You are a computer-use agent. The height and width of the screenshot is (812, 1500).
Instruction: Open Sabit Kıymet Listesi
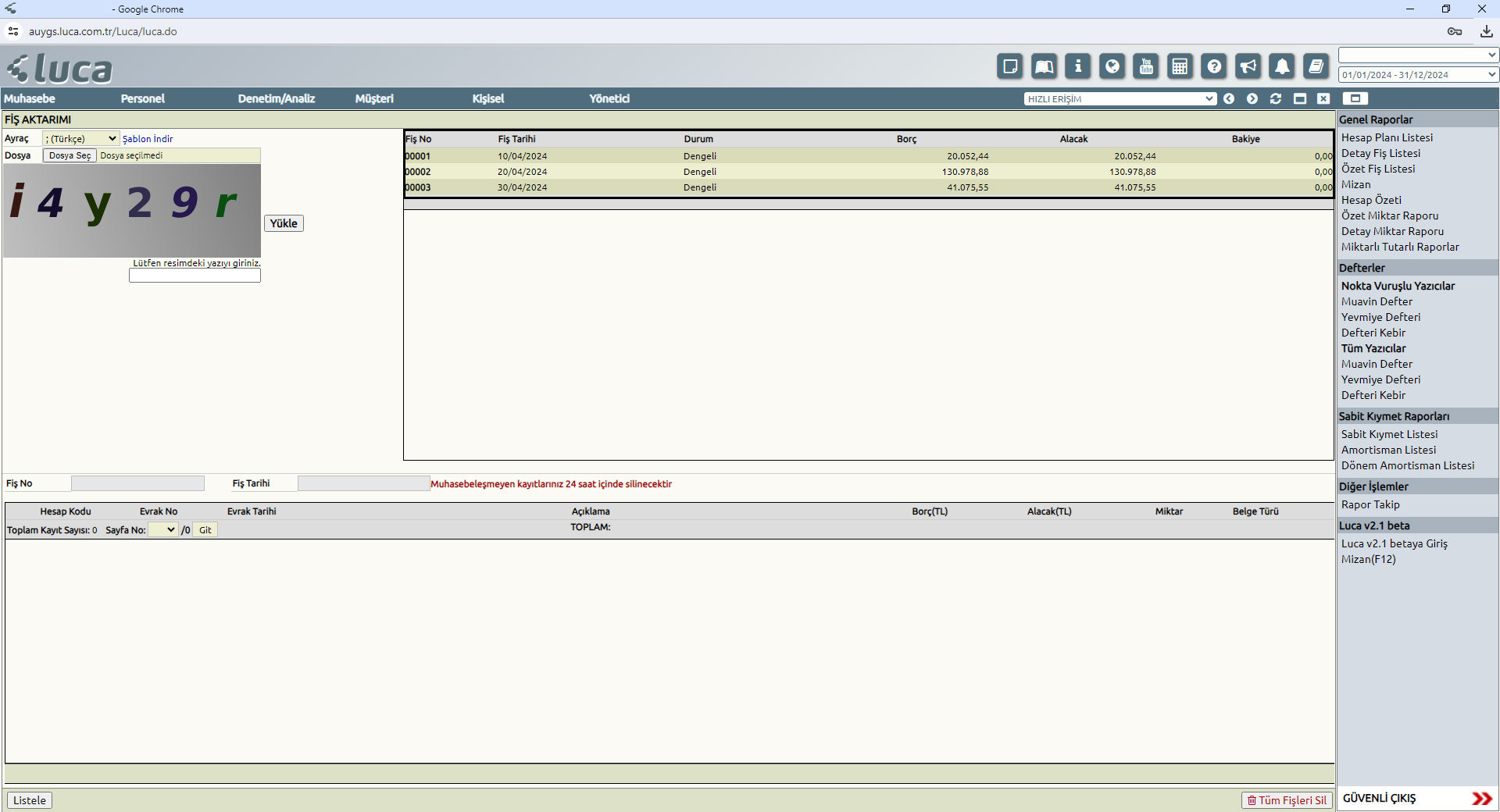pos(1389,434)
